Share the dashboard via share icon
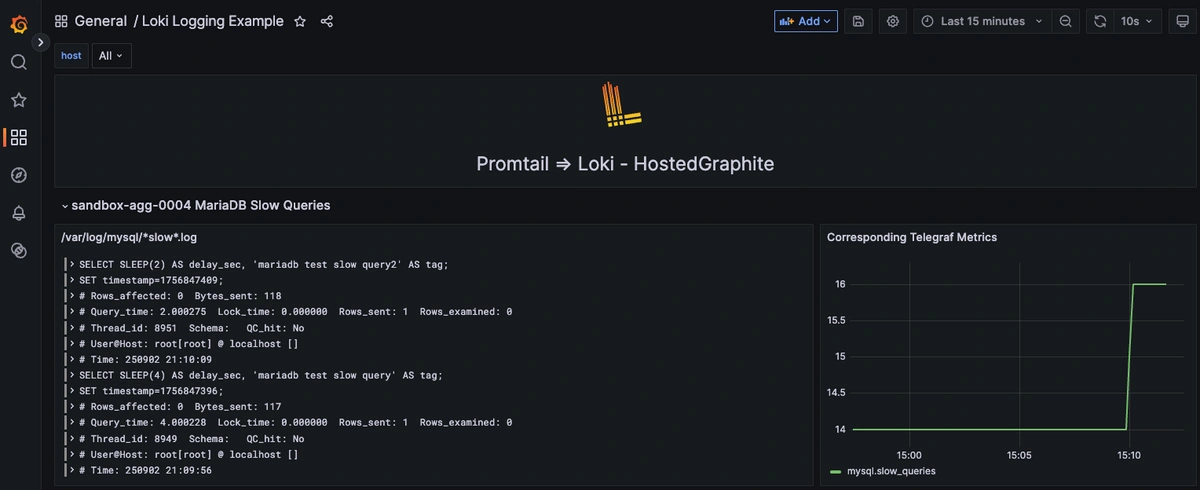Image resolution: width=1200 pixels, height=490 pixels. (x=327, y=21)
